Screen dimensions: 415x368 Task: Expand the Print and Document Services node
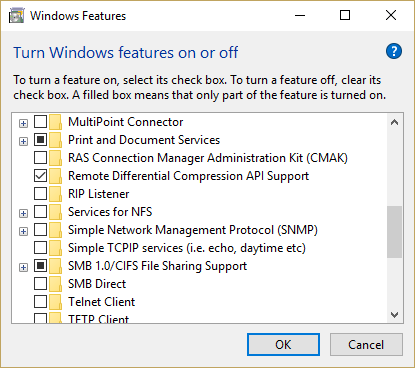(x=23, y=141)
